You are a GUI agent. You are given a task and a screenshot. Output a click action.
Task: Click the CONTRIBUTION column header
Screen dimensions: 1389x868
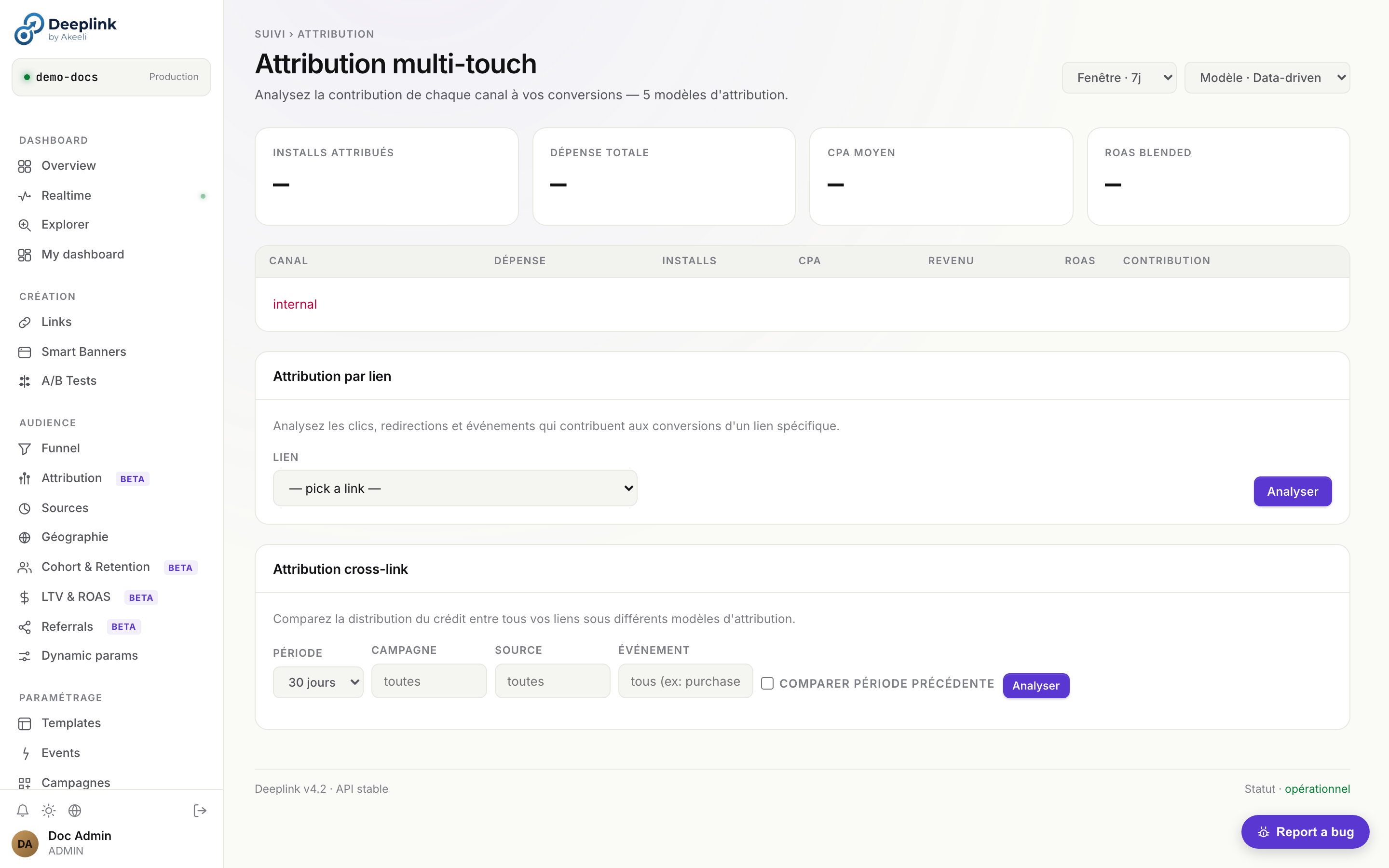click(1166, 261)
